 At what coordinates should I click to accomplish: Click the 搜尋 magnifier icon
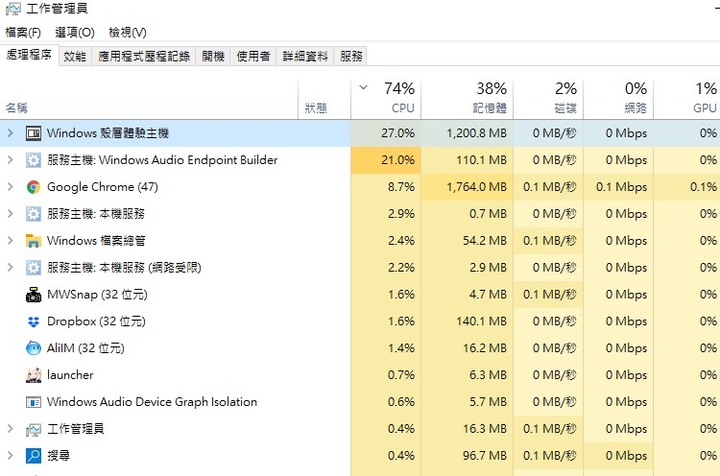pos(33,456)
